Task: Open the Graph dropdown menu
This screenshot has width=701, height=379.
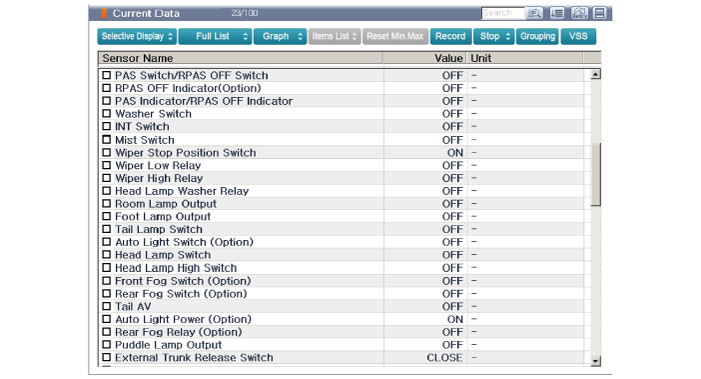Action: click(280, 37)
